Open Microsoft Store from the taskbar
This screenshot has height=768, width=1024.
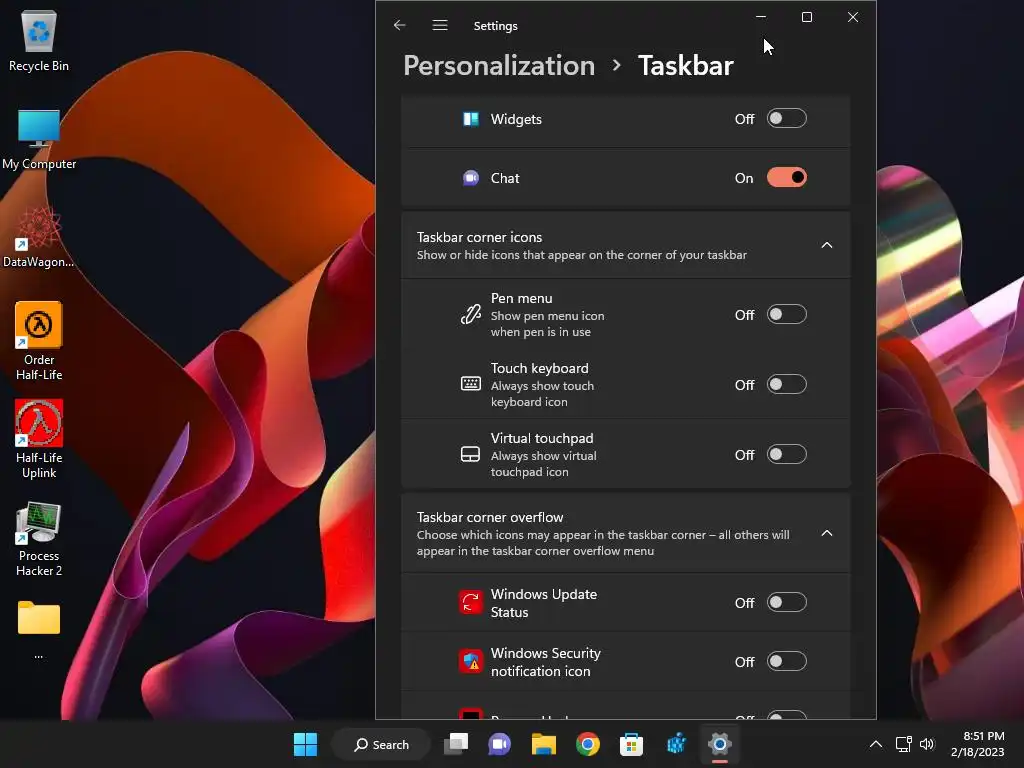[x=632, y=744]
